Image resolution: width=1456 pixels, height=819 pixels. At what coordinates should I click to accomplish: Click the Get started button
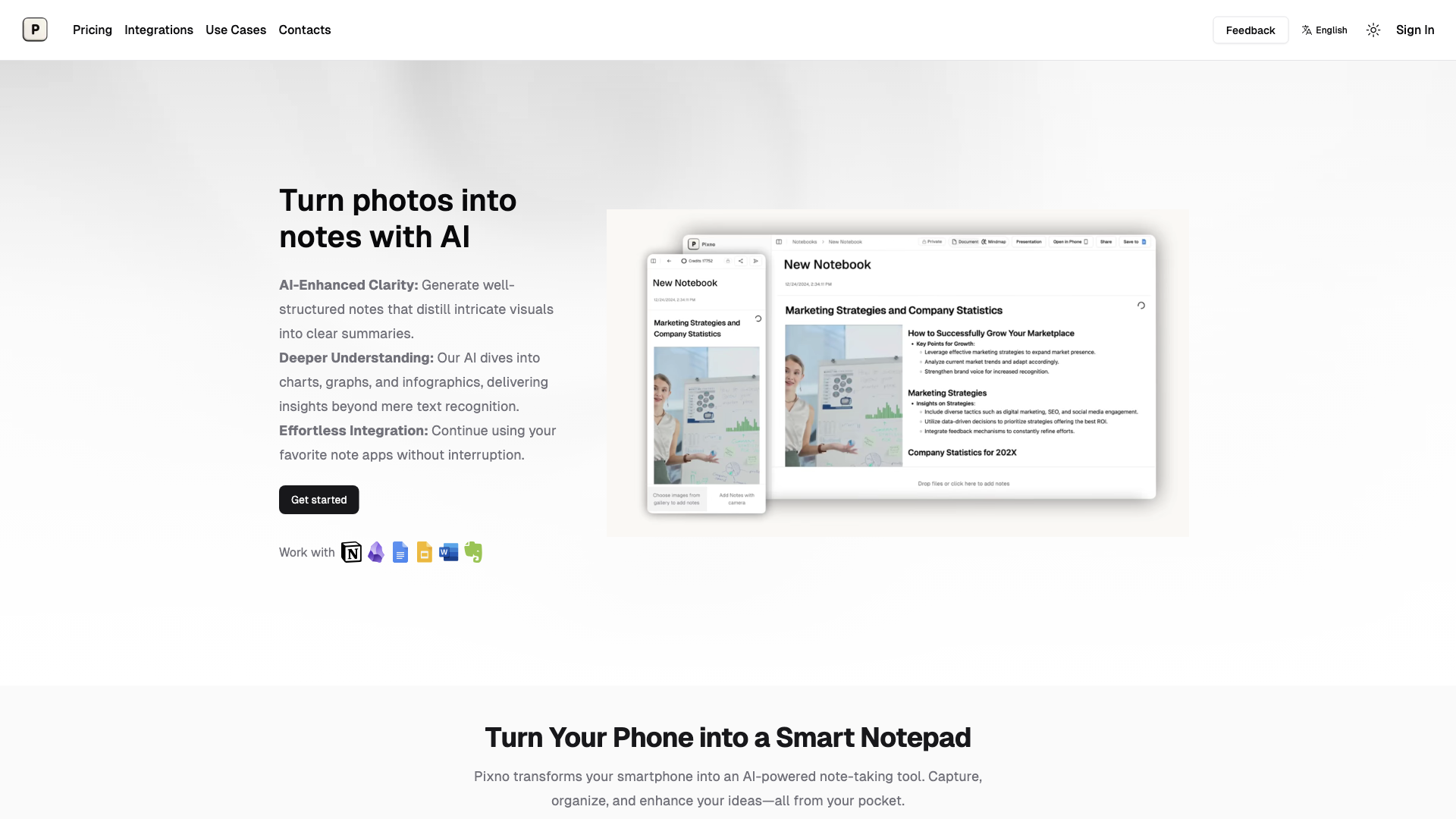(318, 499)
